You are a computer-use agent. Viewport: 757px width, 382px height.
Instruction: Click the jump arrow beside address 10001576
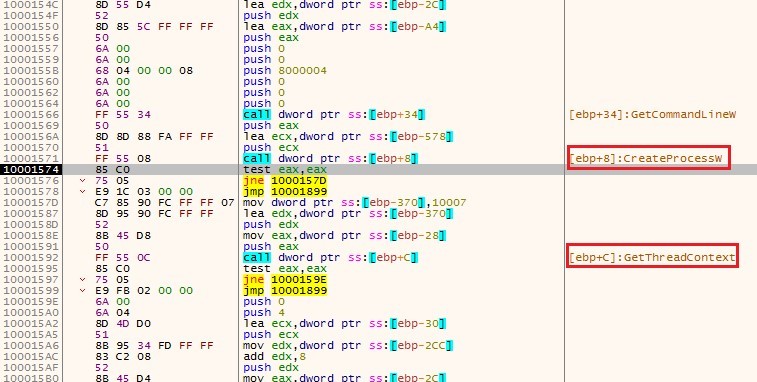(x=83, y=181)
